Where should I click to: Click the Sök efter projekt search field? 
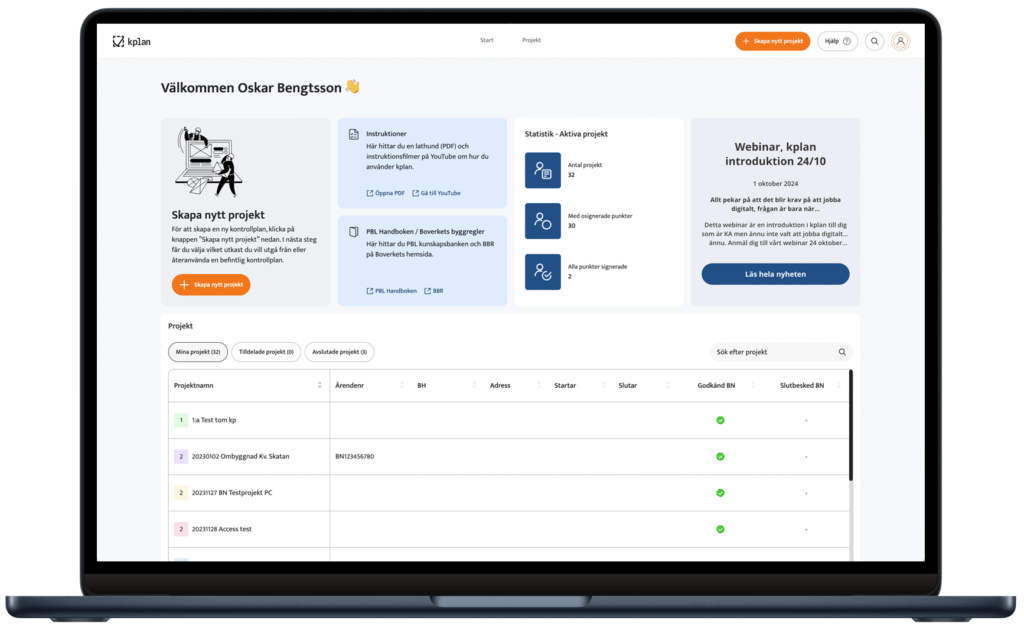click(x=772, y=352)
